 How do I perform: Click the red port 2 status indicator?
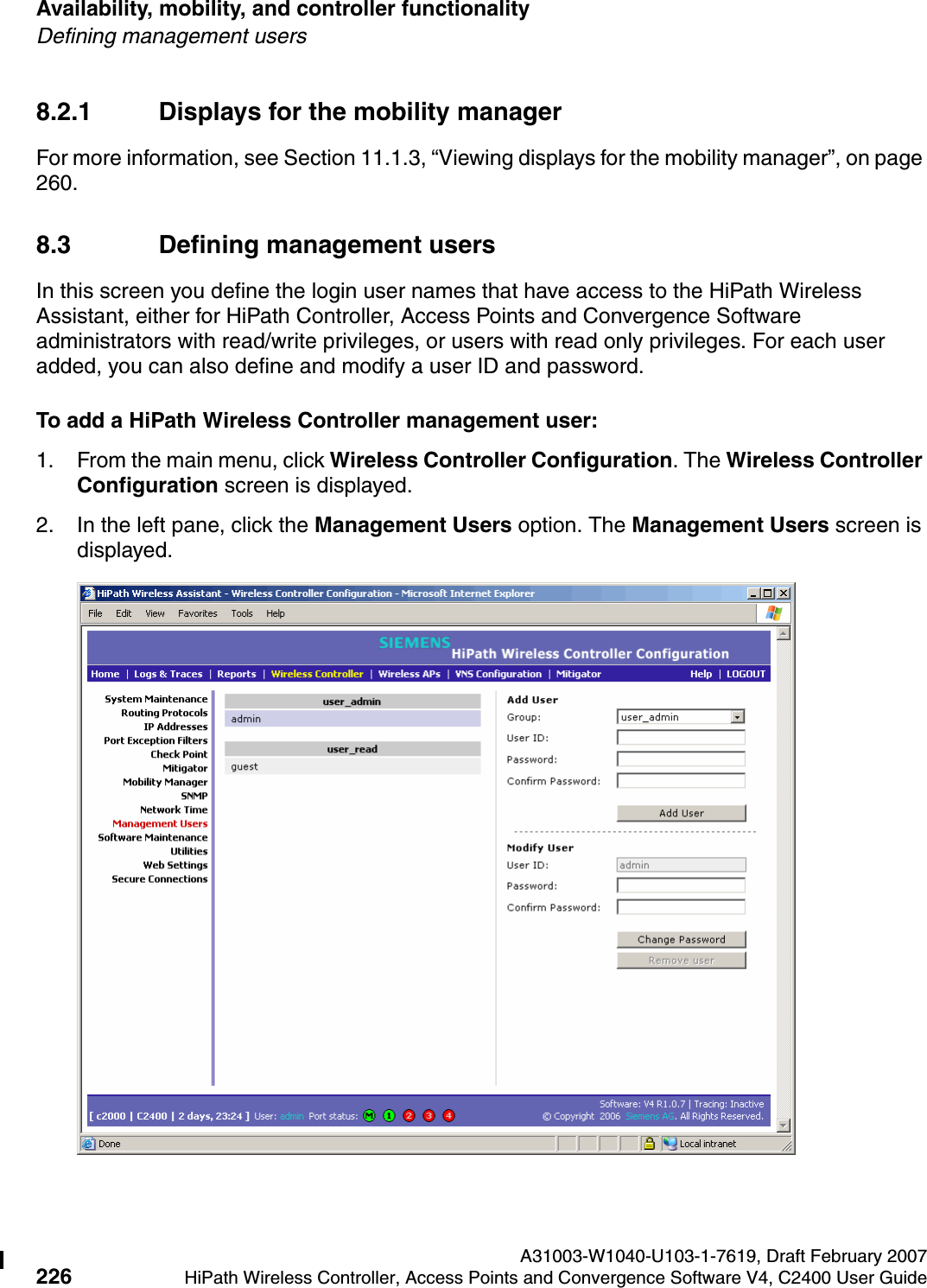click(409, 1115)
